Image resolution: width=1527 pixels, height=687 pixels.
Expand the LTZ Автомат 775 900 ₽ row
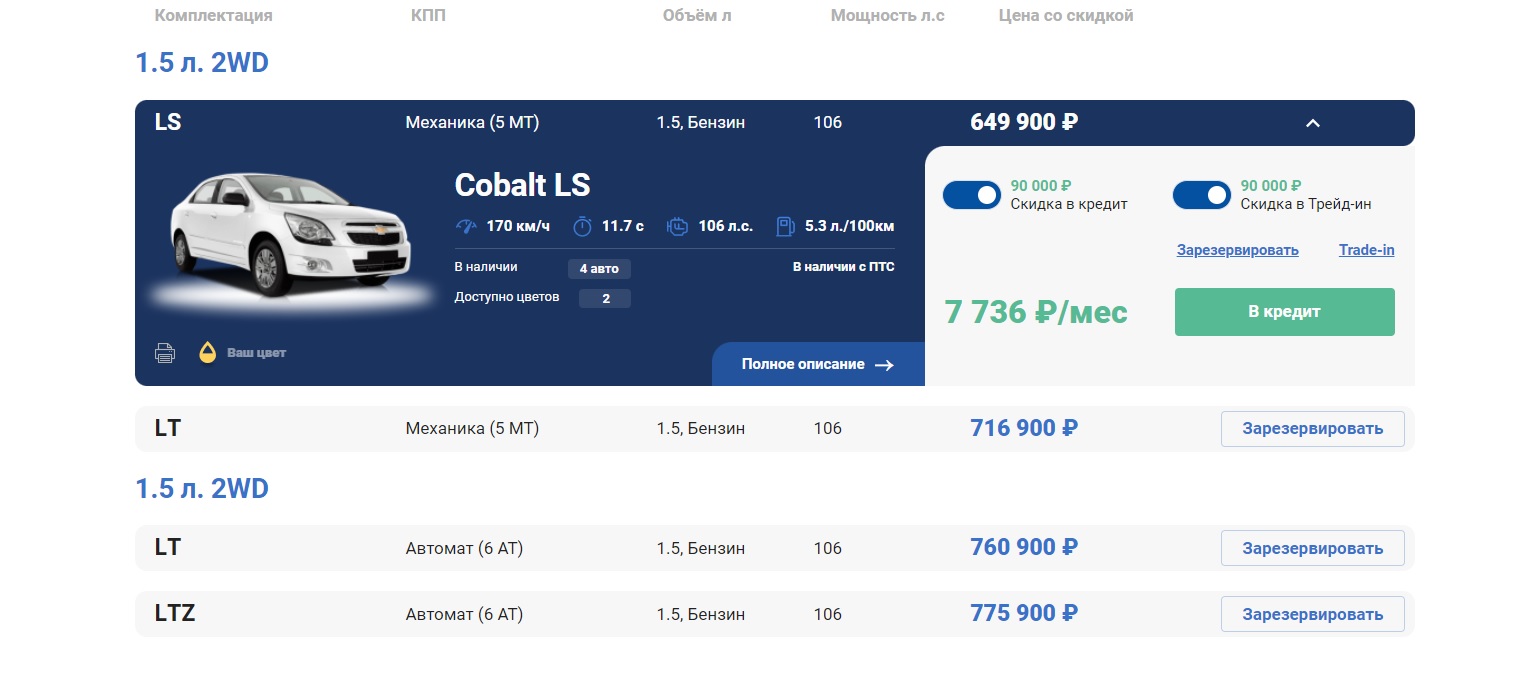(x=774, y=614)
